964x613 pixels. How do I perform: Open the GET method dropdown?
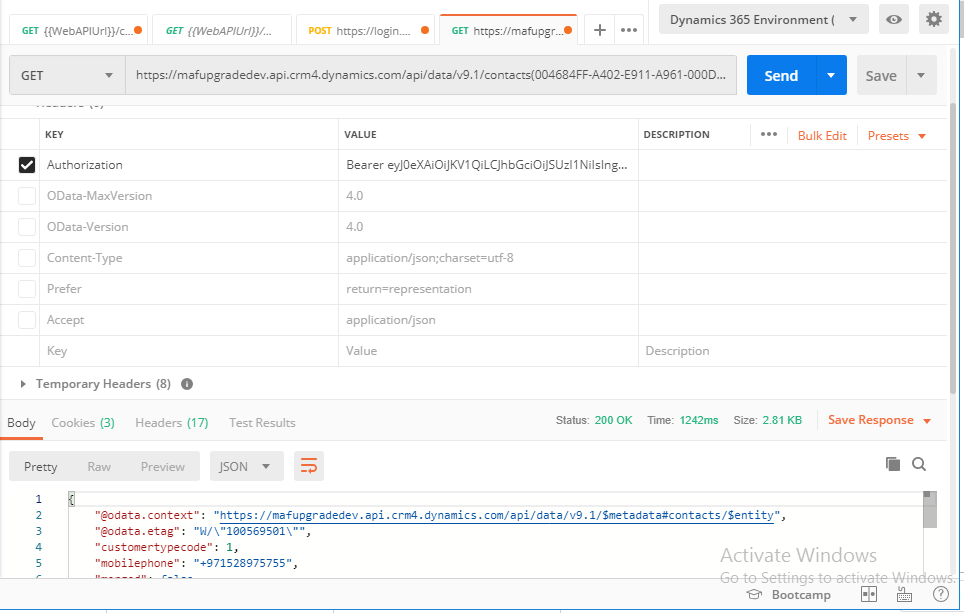[x=67, y=76]
